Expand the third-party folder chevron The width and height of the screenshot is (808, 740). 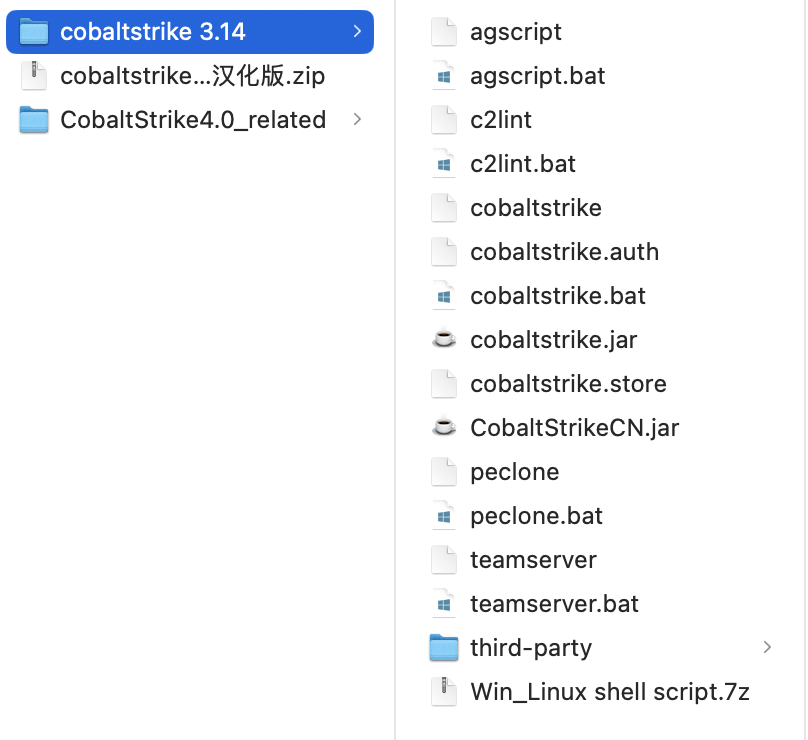[x=767, y=648]
